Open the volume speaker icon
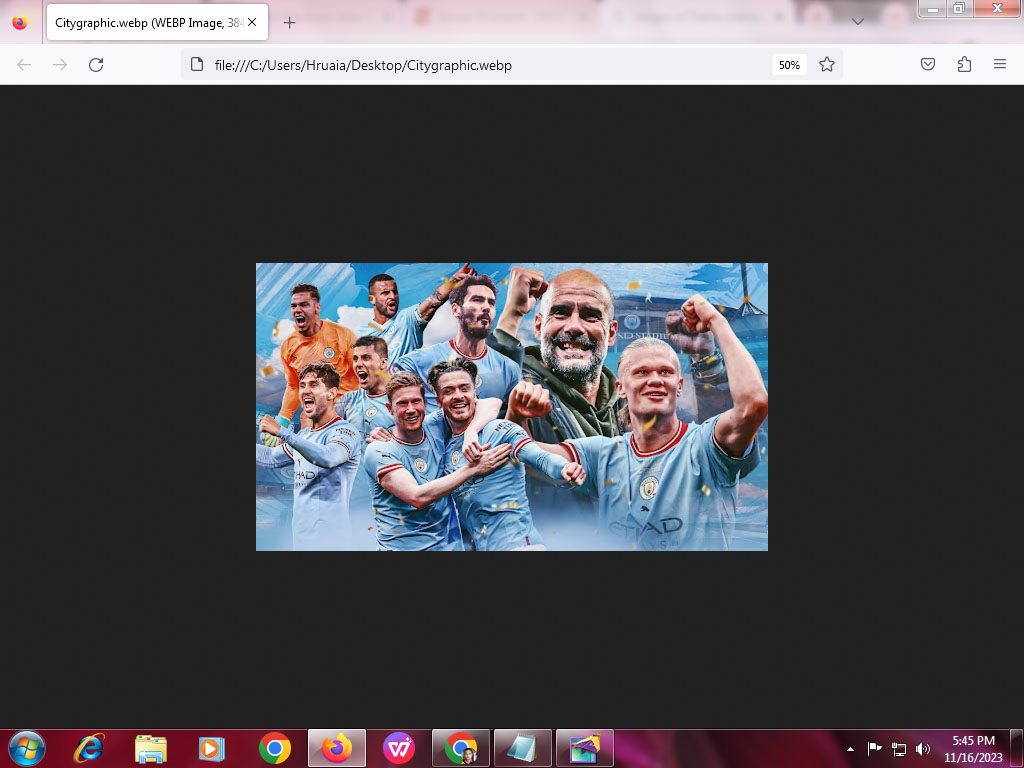Screen dimensions: 1024x768 point(922,748)
